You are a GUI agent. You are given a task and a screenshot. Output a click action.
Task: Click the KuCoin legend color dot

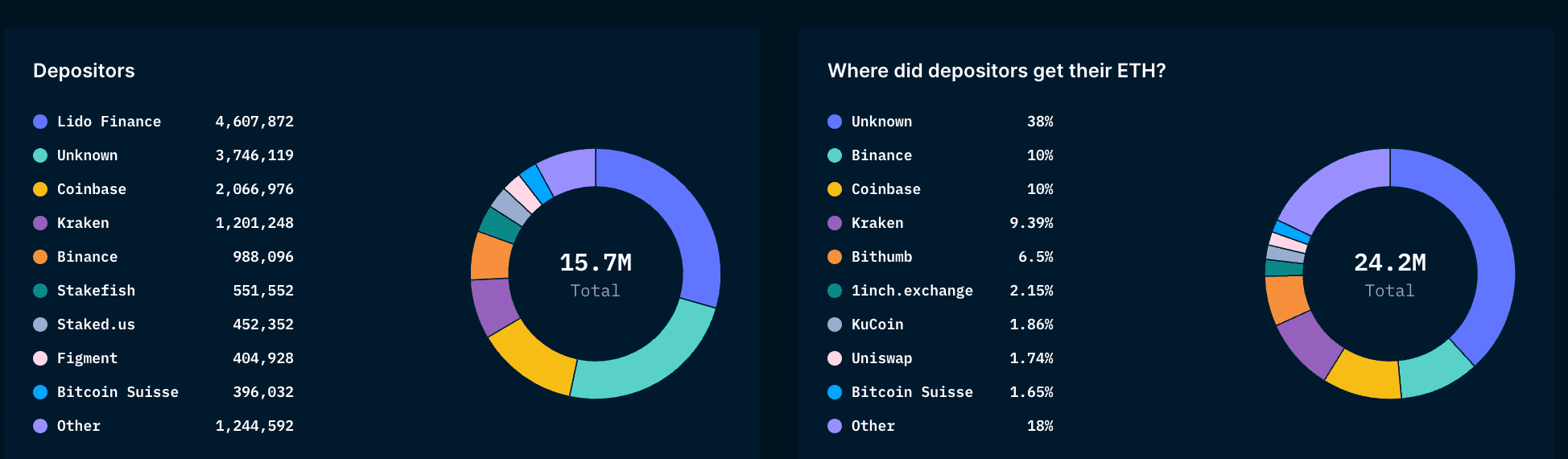pos(835,325)
